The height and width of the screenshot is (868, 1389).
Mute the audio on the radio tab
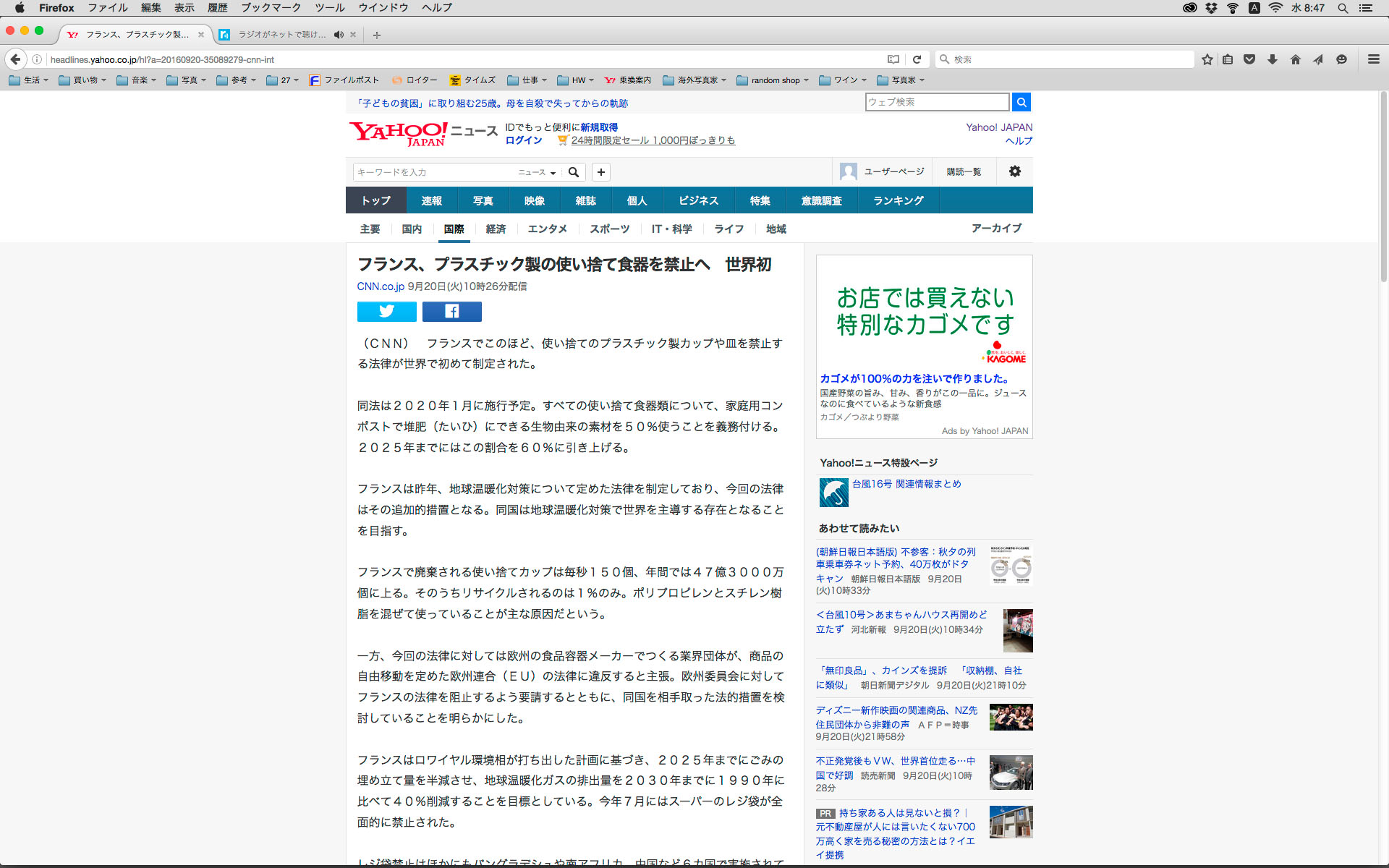[x=339, y=35]
